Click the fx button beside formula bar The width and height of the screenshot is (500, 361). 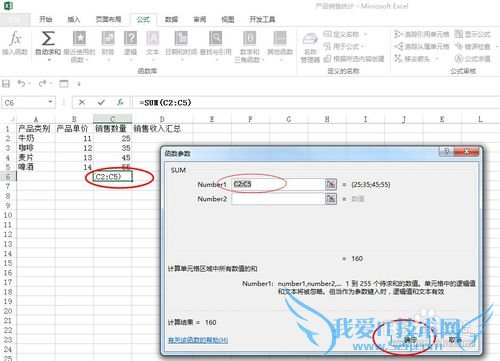120,103
